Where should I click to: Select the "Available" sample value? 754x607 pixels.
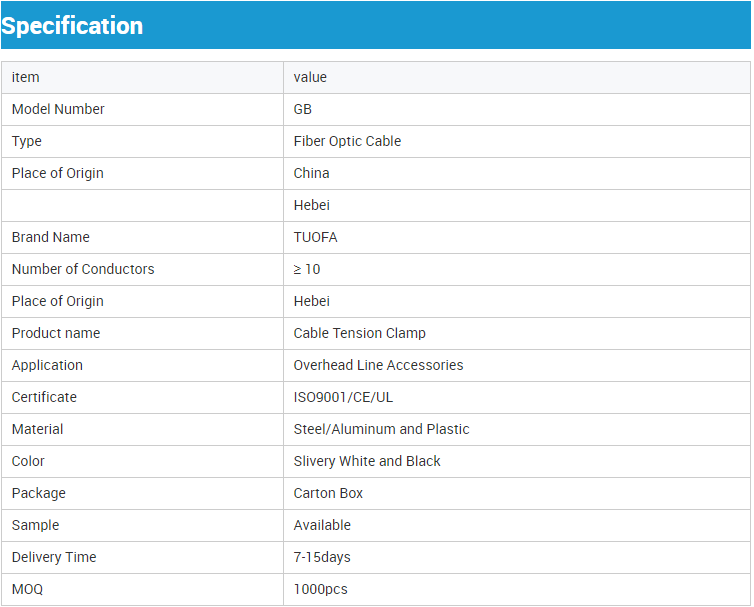(322, 525)
